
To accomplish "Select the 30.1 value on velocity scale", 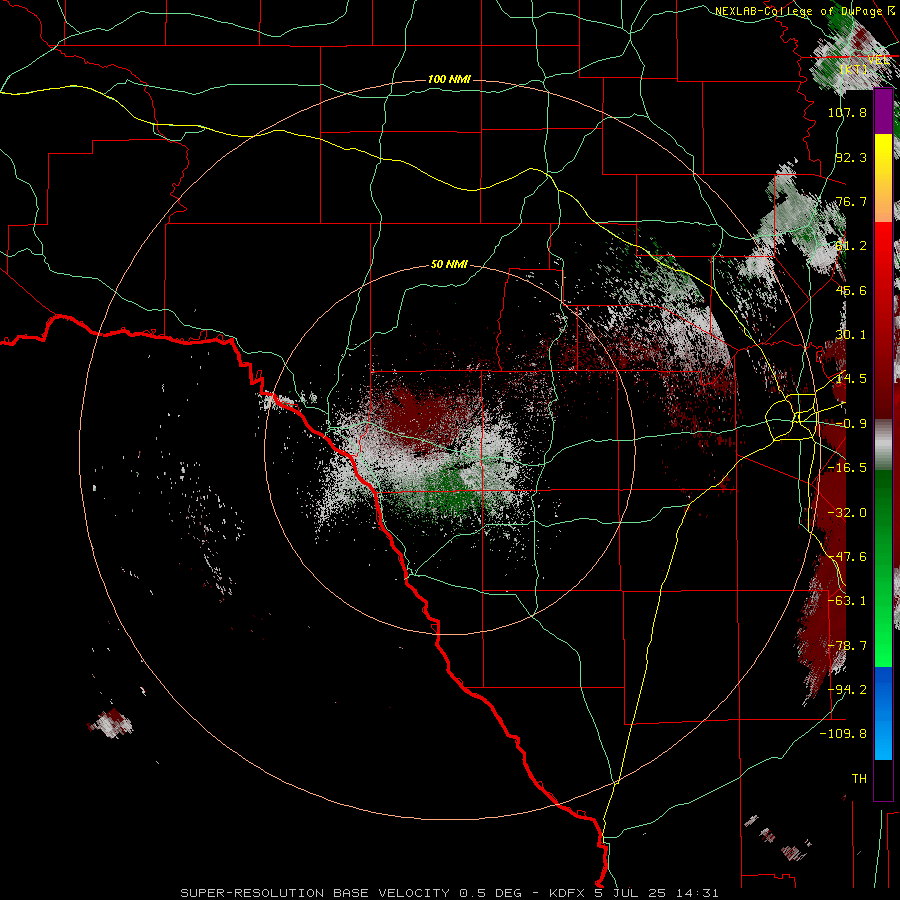I will [x=851, y=335].
